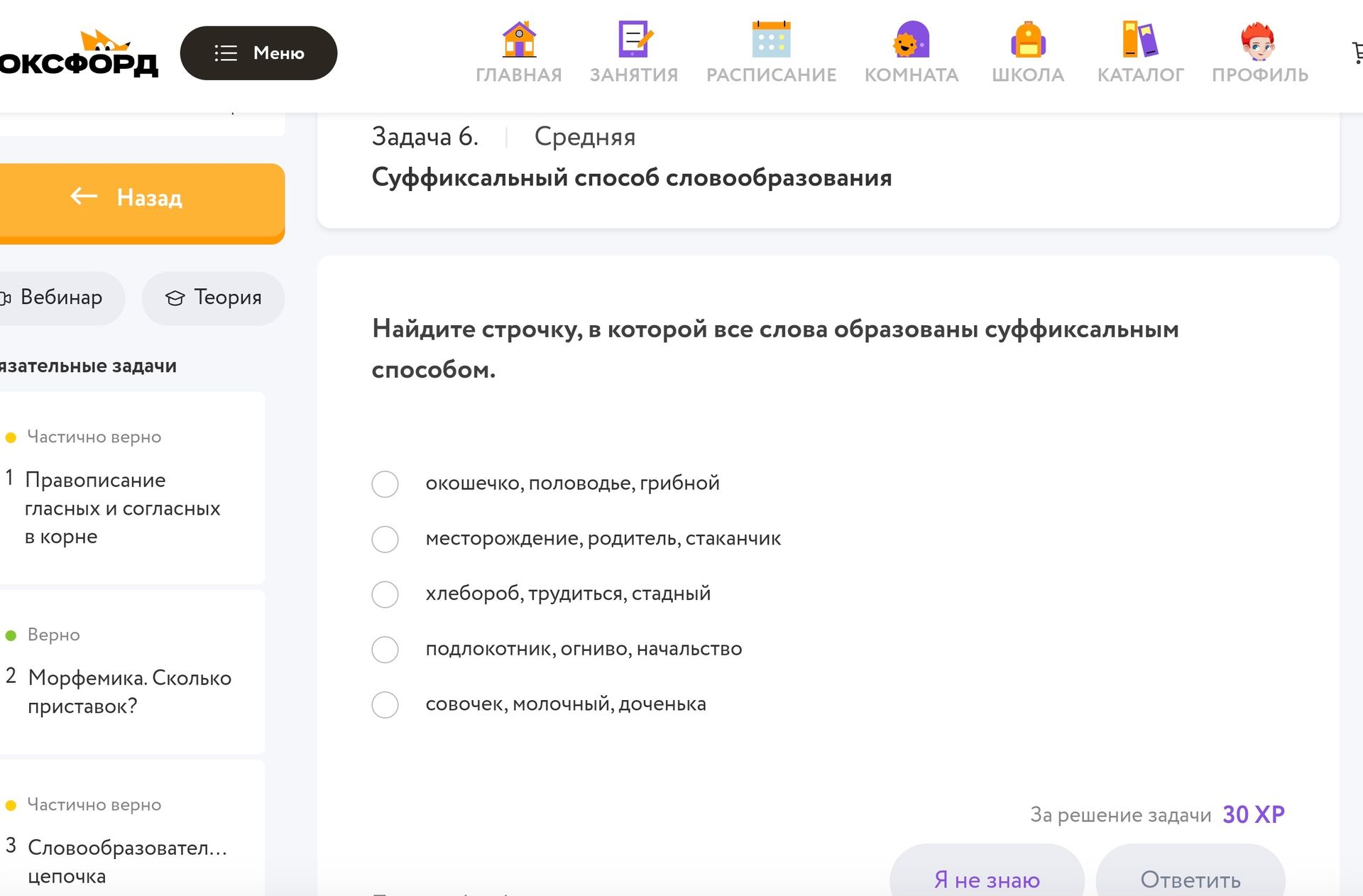1363x896 pixels.
Task: Open the Каталог books icon
Action: (x=1140, y=40)
